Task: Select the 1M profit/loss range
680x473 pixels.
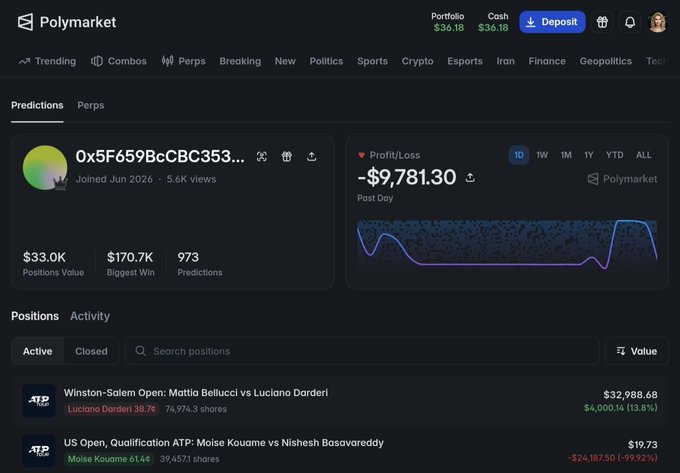Action: [566, 155]
